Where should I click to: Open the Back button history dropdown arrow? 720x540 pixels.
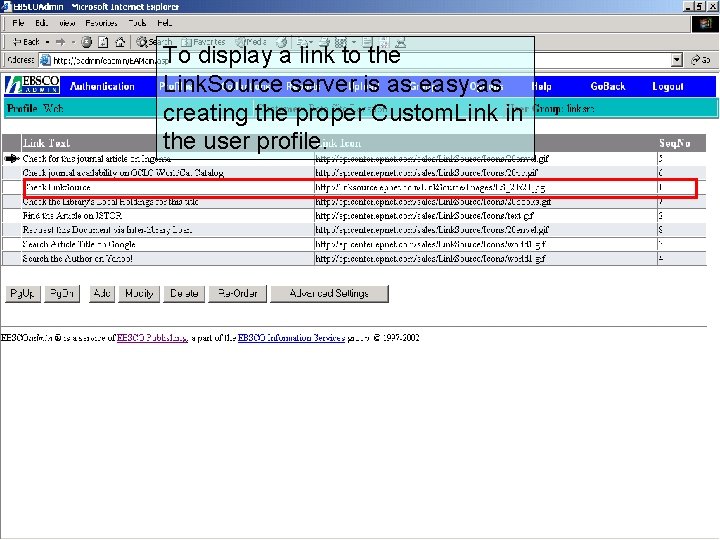47,42
